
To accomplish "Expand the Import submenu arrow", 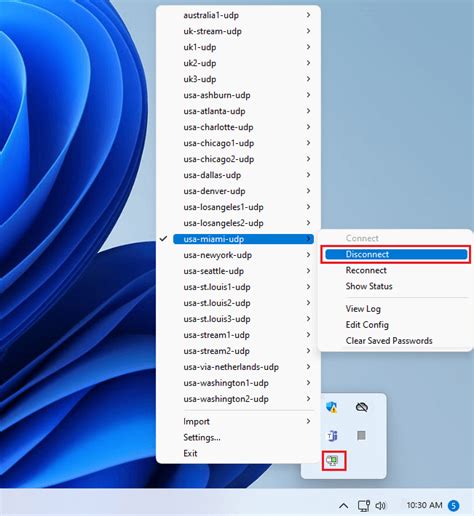I will [308, 421].
